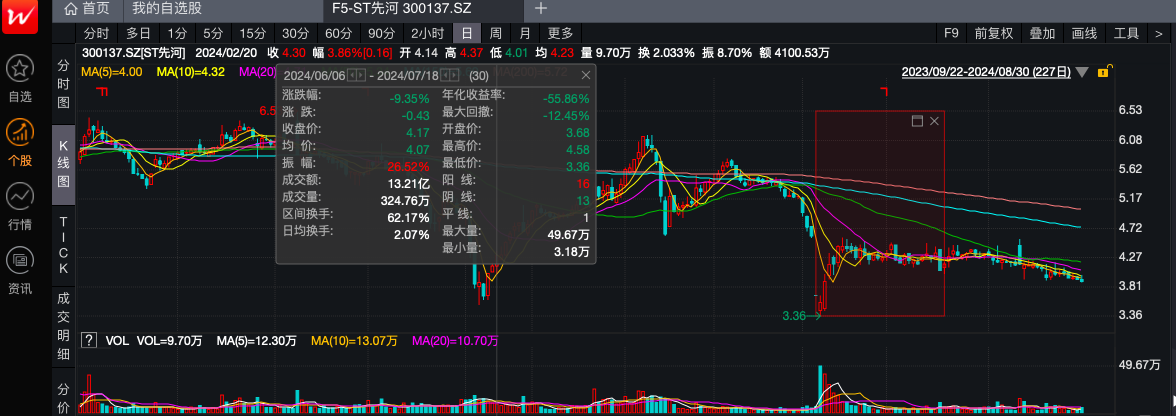
Task: Click the 叠加 overlay button
Action: click(x=1042, y=33)
